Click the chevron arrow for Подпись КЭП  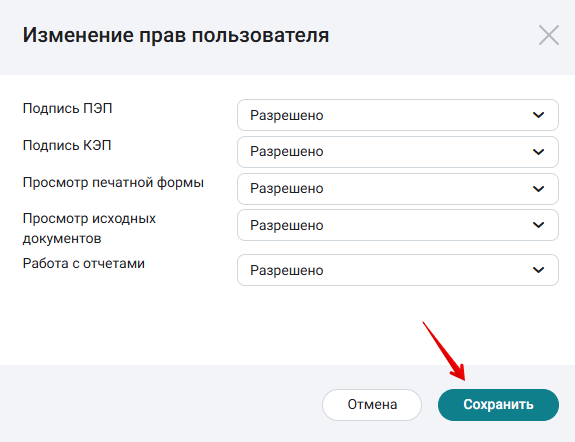coord(538,152)
